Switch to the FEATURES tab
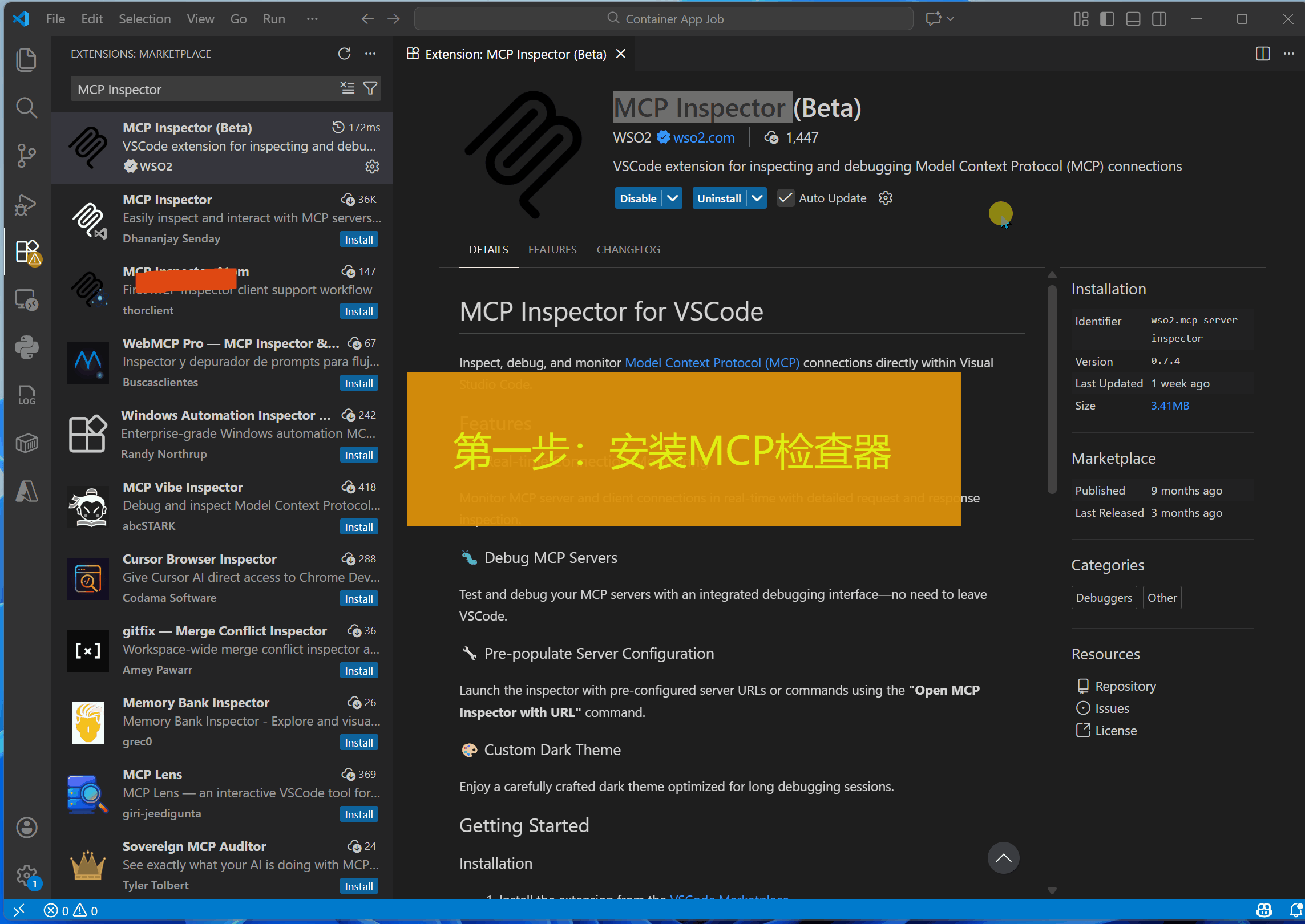Image resolution: width=1305 pixels, height=924 pixels. pyautogui.click(x=552, y=249)
